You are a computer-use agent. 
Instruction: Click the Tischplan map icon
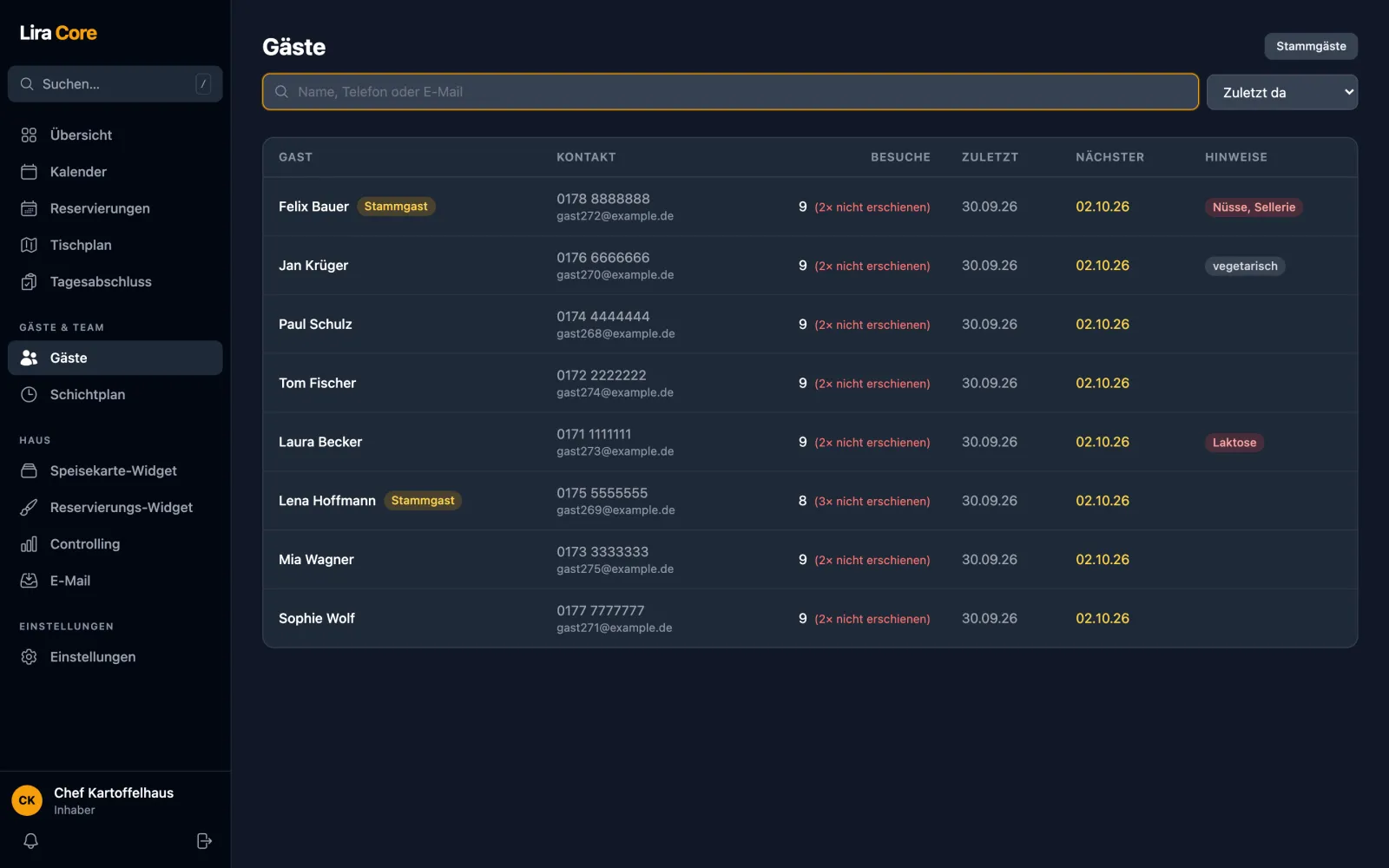click(29, 245)
